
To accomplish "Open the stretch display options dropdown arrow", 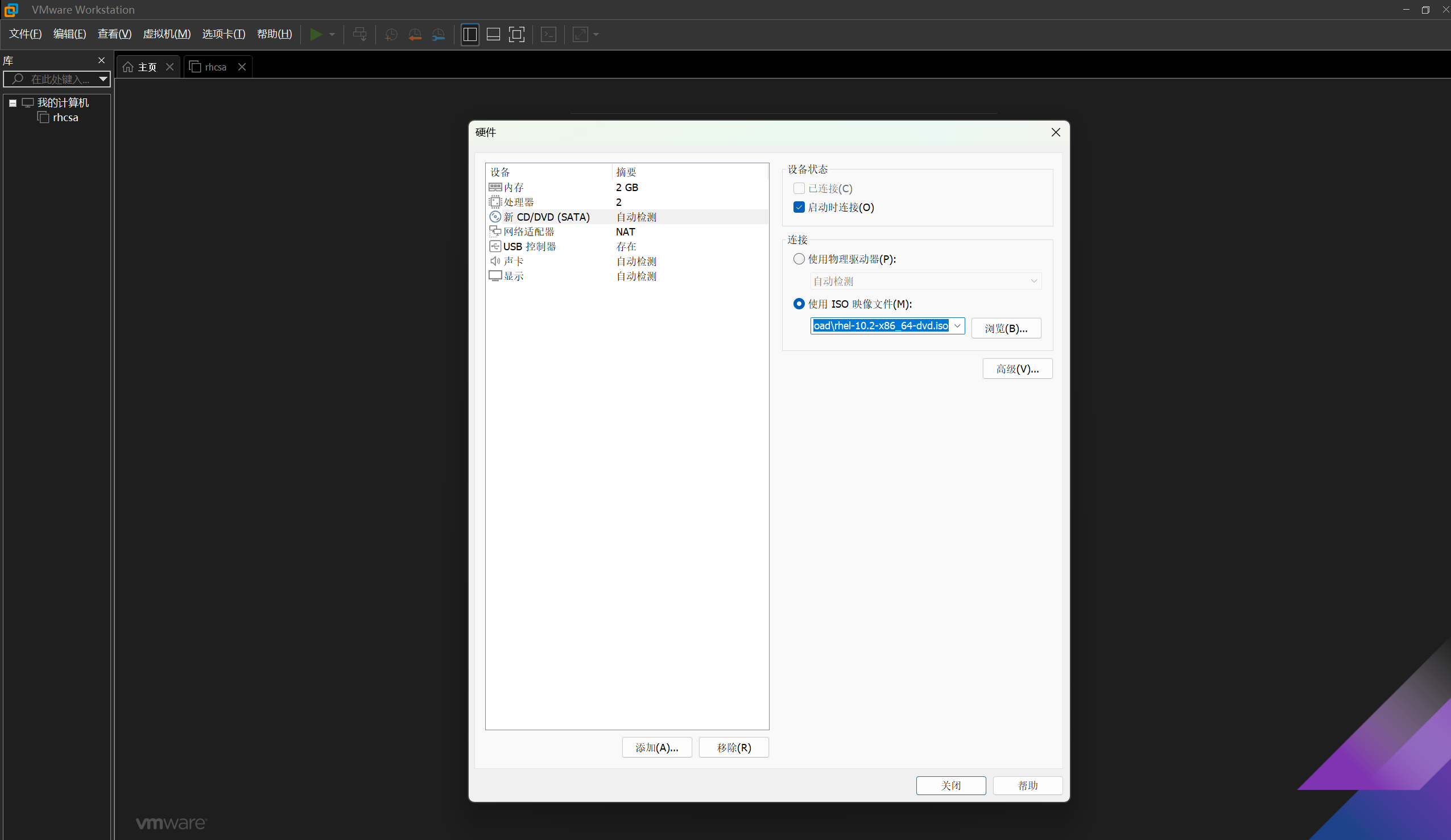I will click(x=596, y=35).
